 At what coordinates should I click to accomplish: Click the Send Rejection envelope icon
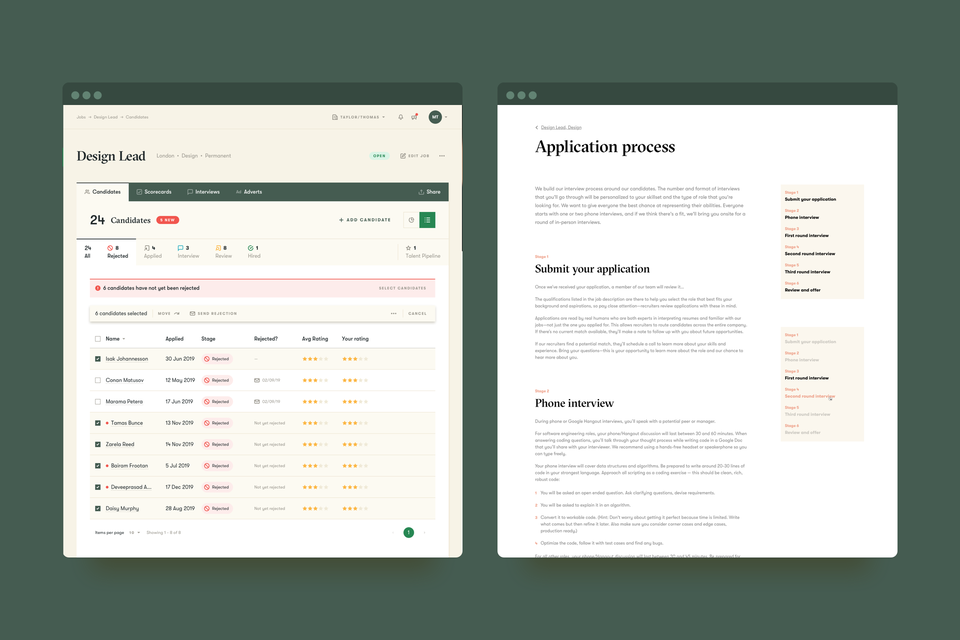192,314
